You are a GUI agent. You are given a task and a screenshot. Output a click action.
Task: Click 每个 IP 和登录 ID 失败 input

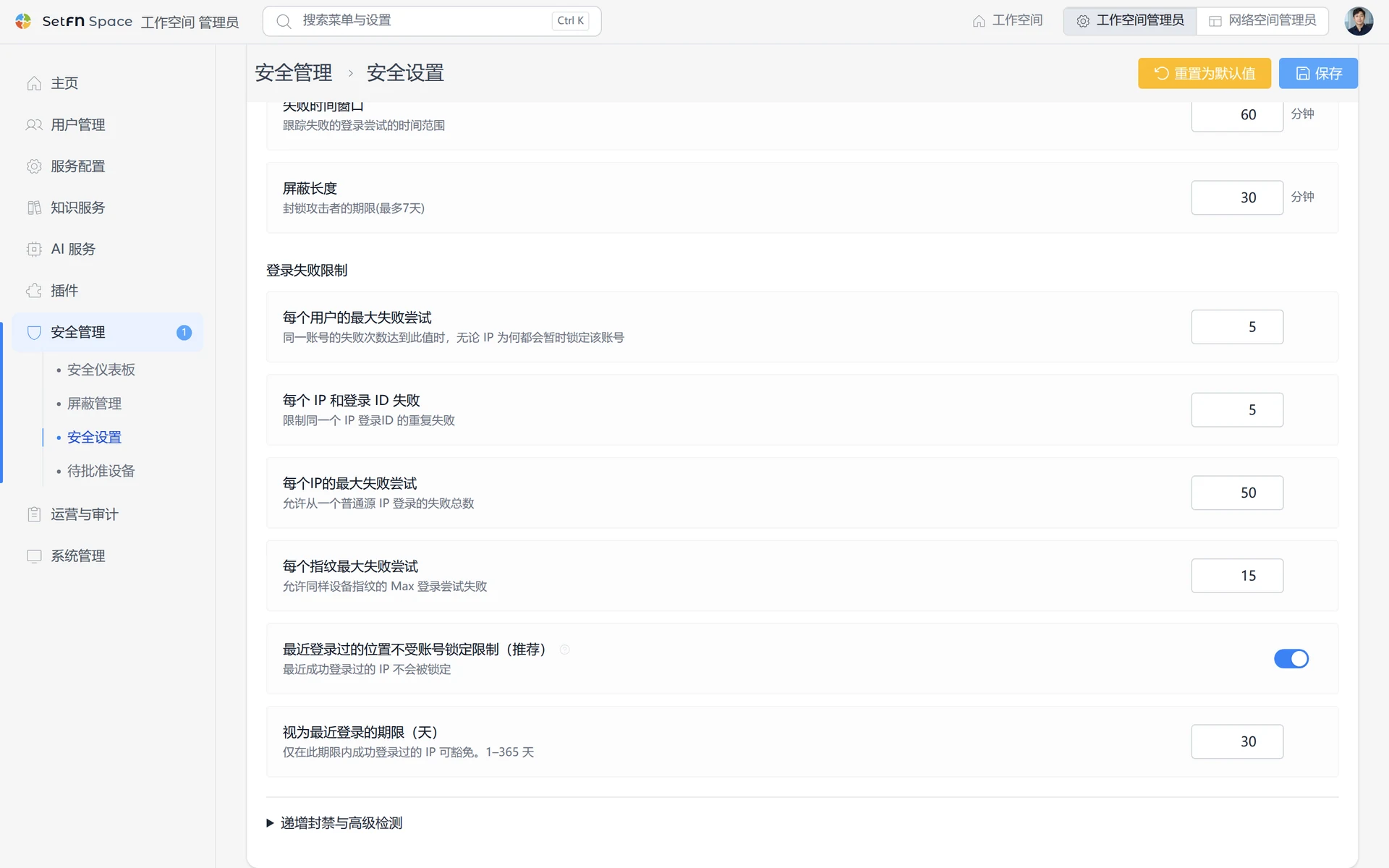(x=1237, y=410)
